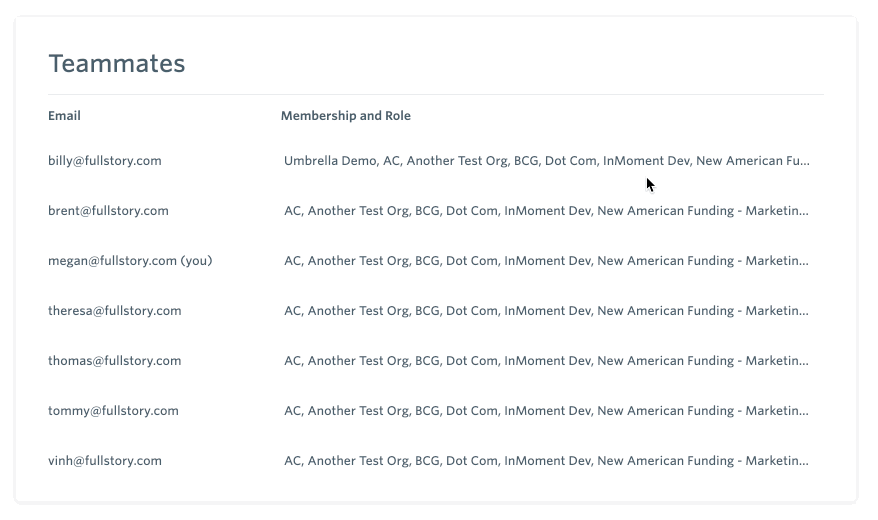
Task: Open billy@fullstory.com teammate entry
Action: 105,161
